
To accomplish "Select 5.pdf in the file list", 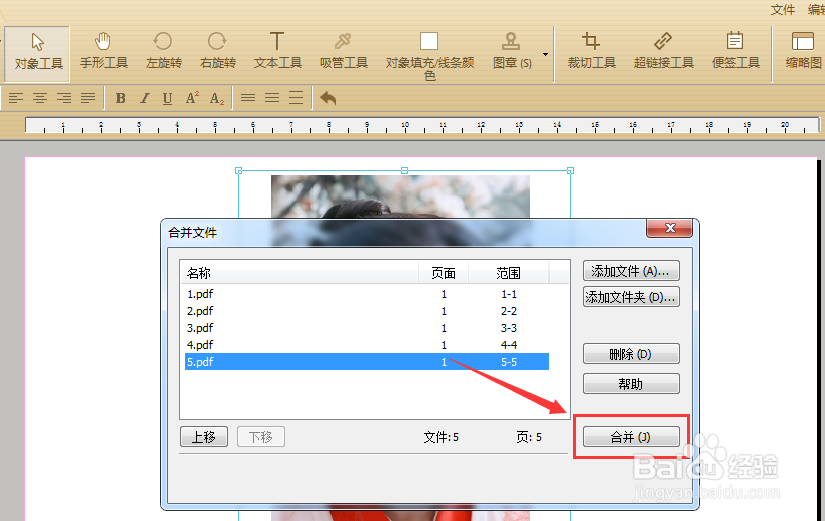I will tap(367, 362).
